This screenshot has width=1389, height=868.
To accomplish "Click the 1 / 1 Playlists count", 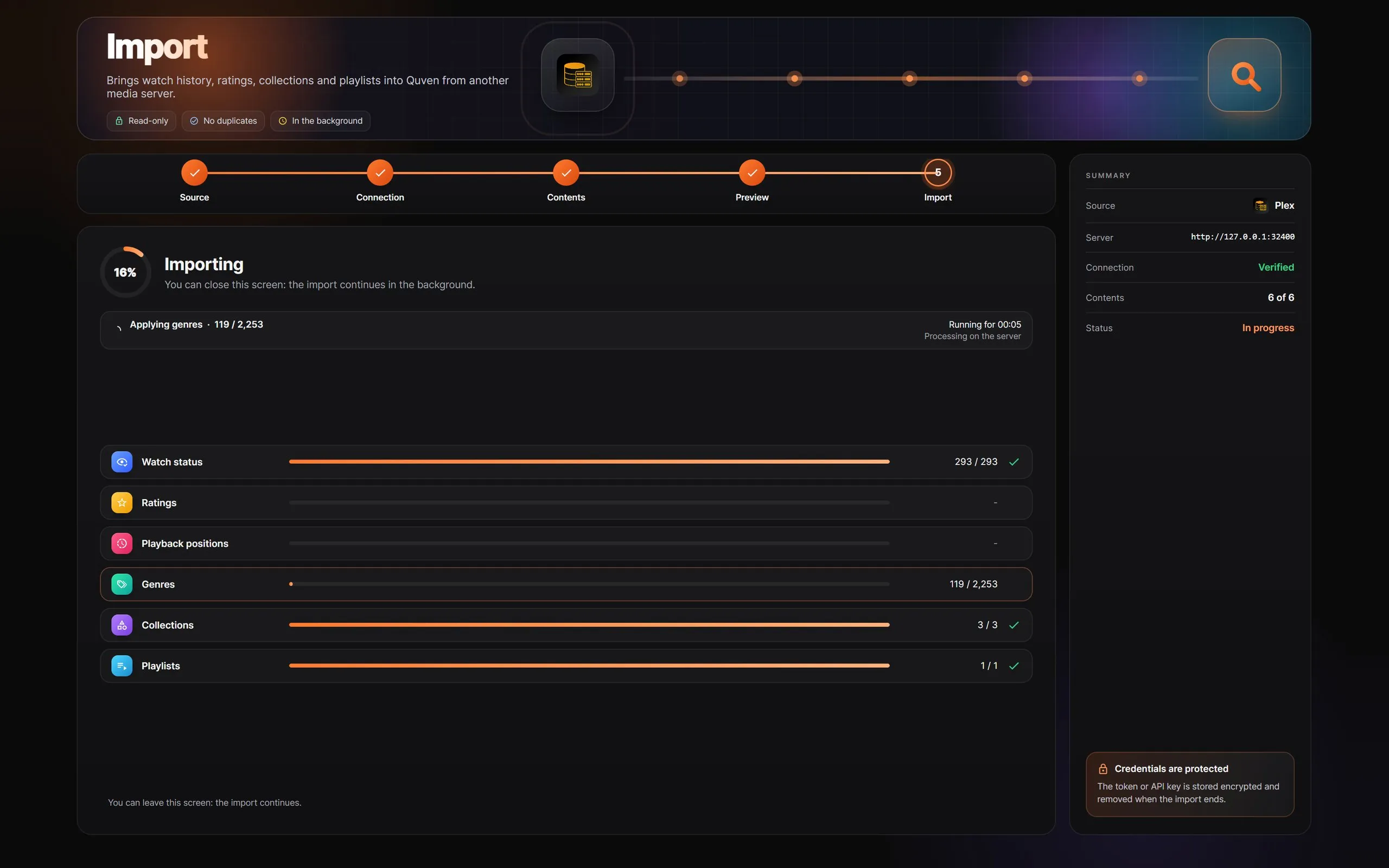I will coord(989,665).
